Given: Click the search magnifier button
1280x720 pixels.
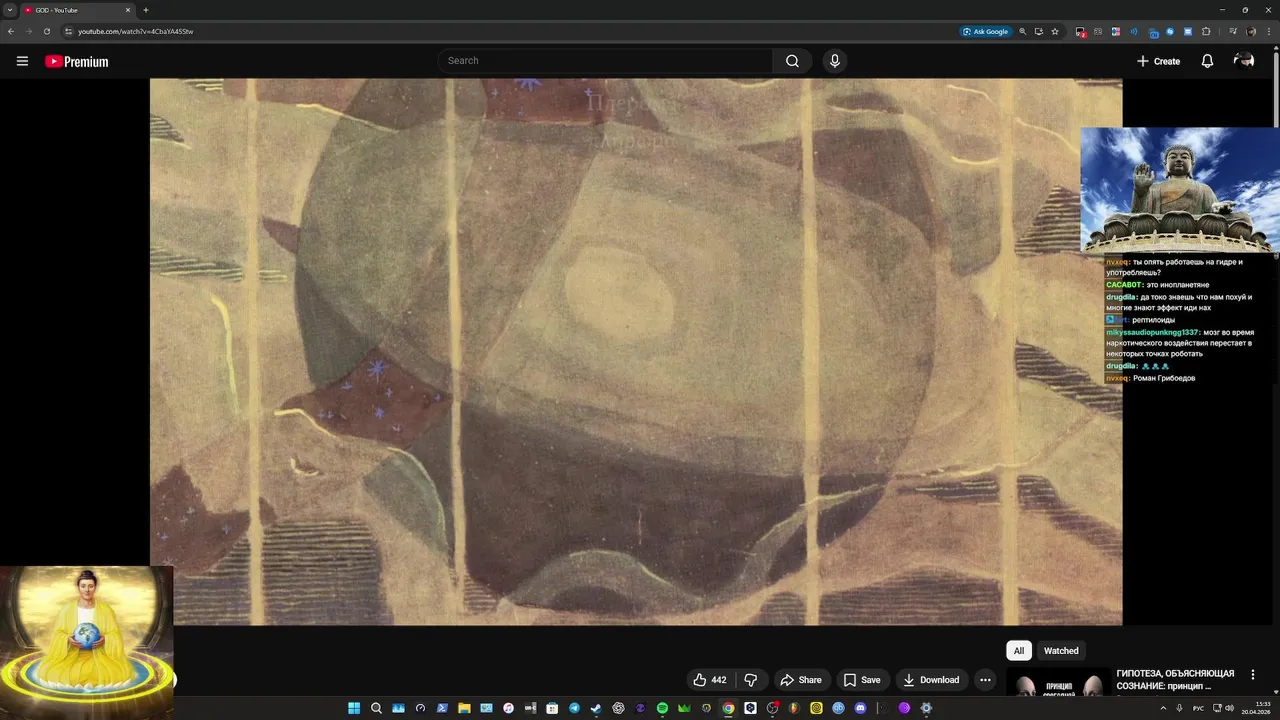Looking at the screenshot, I should tap(792, 61).
